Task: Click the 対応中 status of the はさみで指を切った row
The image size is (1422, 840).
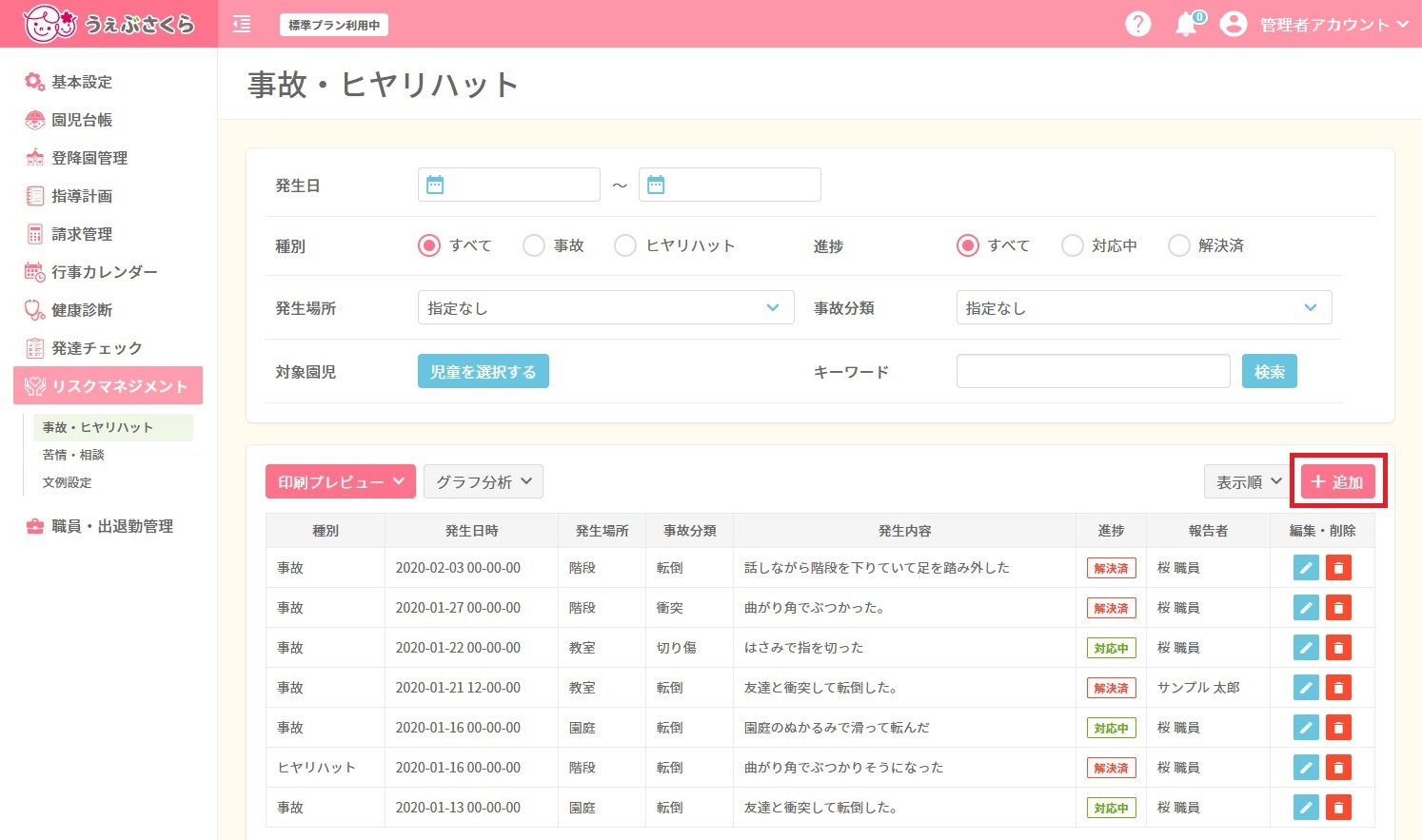Action: (1111, 648)
